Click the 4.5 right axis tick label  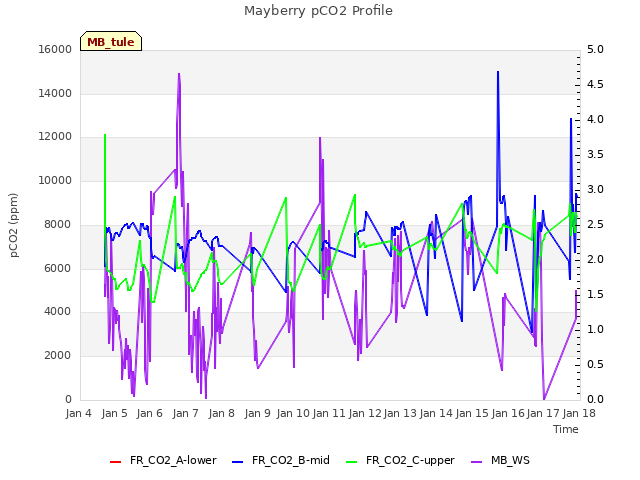coord(595,84)
